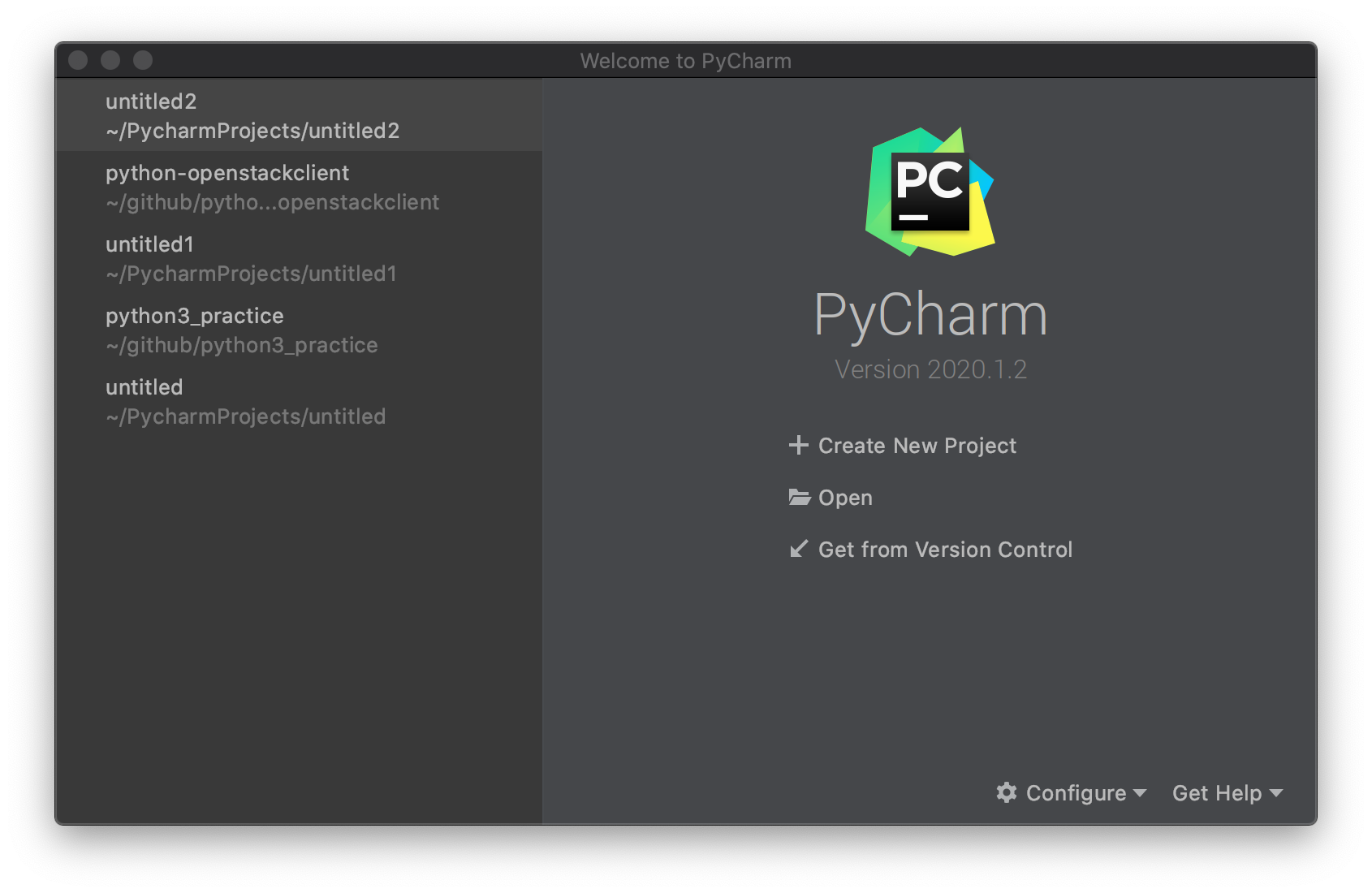The height and width of the screenshot is (893, 1372).
Task: Open recent project python-openstackclient
Action: click(x=299, y=187)
